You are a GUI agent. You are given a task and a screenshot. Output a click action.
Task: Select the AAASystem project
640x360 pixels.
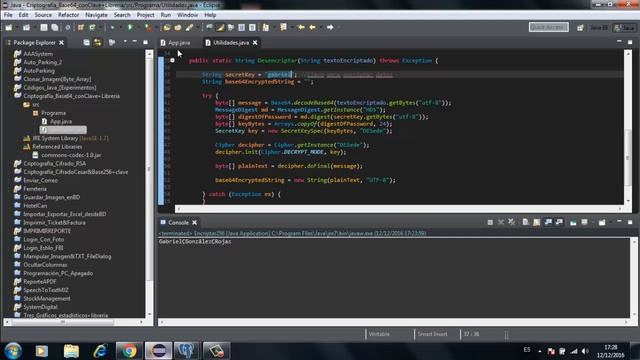tap(38, 53)
